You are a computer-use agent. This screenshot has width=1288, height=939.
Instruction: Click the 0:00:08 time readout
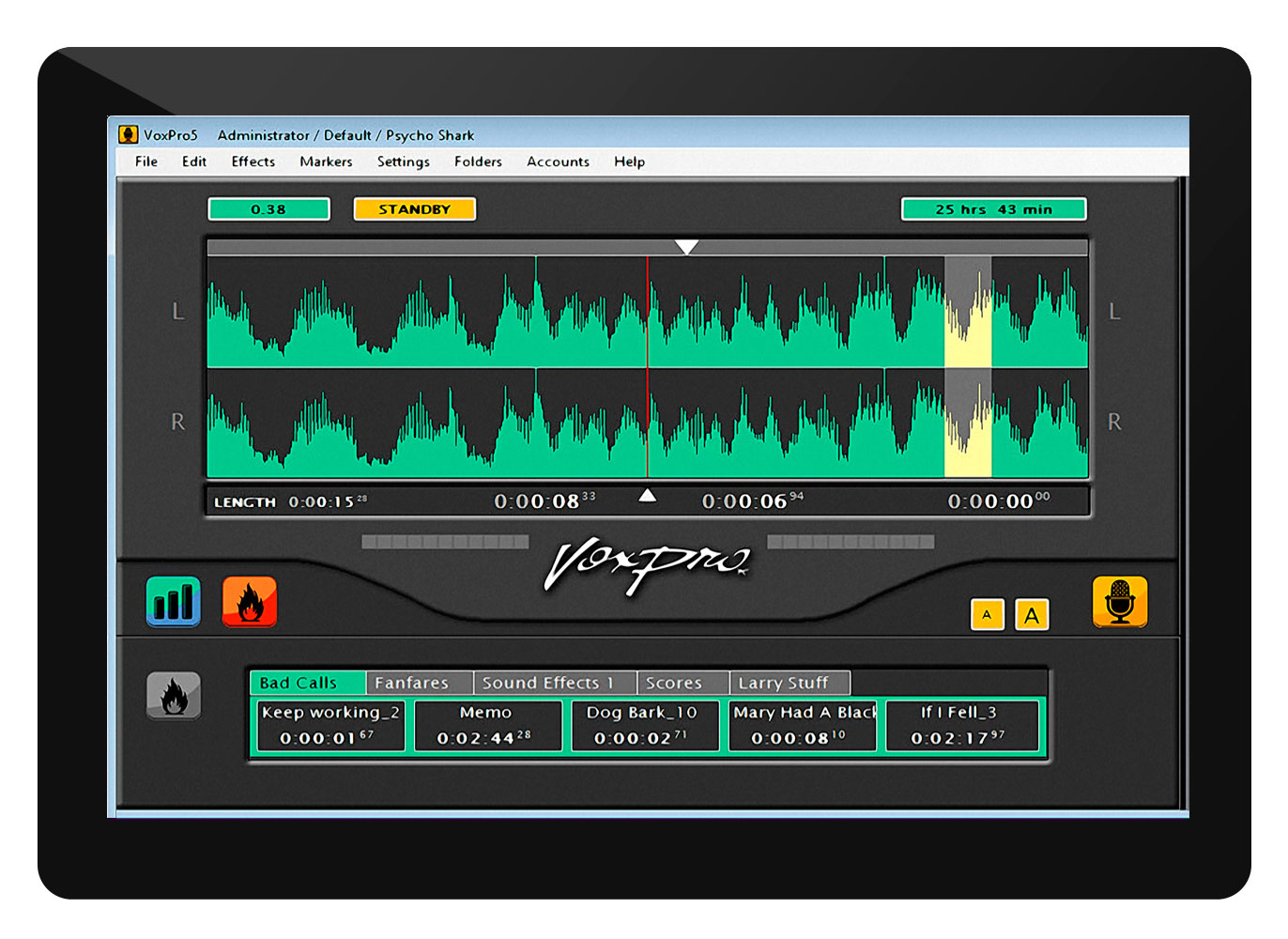click(544, 501)
